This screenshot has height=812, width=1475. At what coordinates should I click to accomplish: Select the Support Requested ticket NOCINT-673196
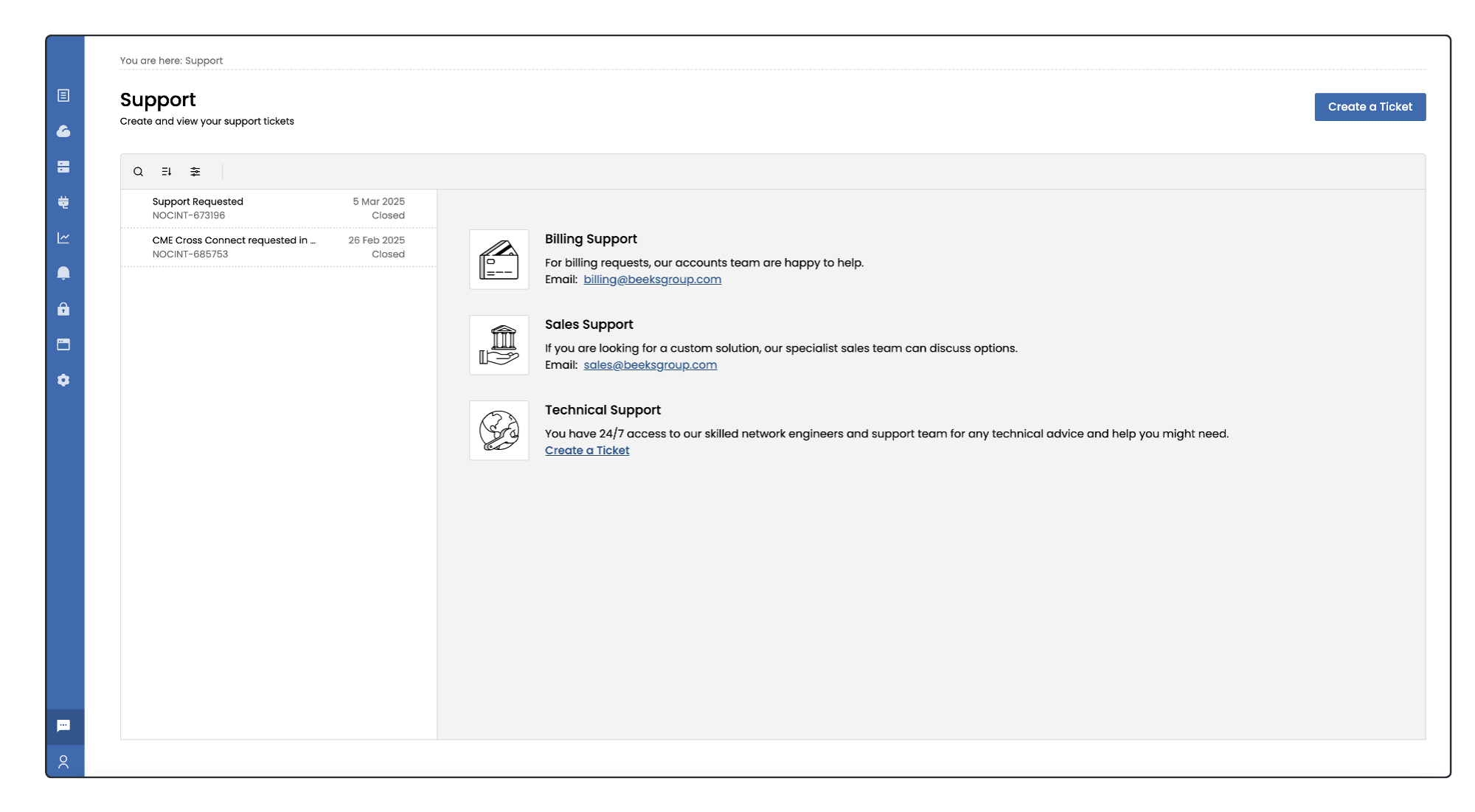click(278, 209)
